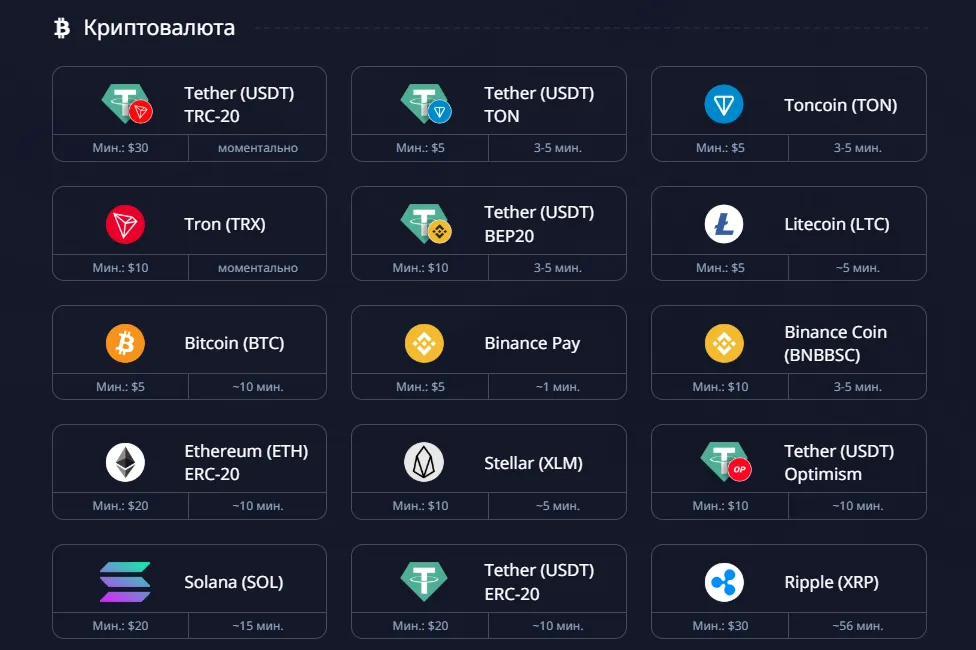Image resolution: width=976 pixels, height=650 pixels.
Task: Click the Ripple XRP logo icon
Action: point(723,582)
